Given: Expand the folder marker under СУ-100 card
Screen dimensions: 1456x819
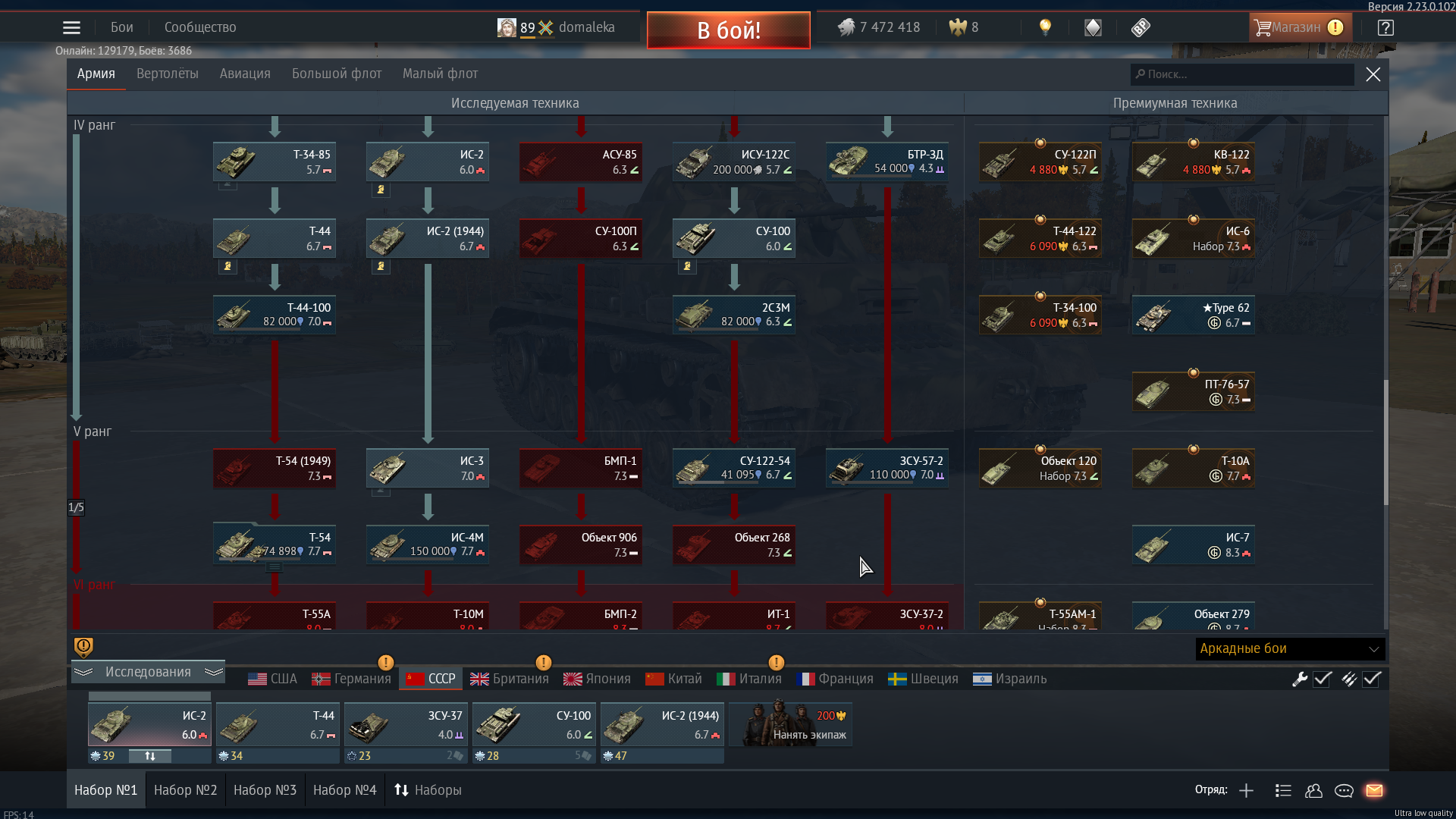Looking at the screenshot, I should (x=687, y=266).
